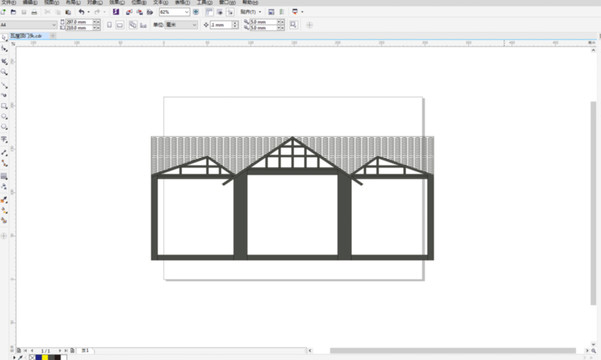Click the Open folder icon
The width and height of the screenshot is (601, 360).
[x=13, y=12]
